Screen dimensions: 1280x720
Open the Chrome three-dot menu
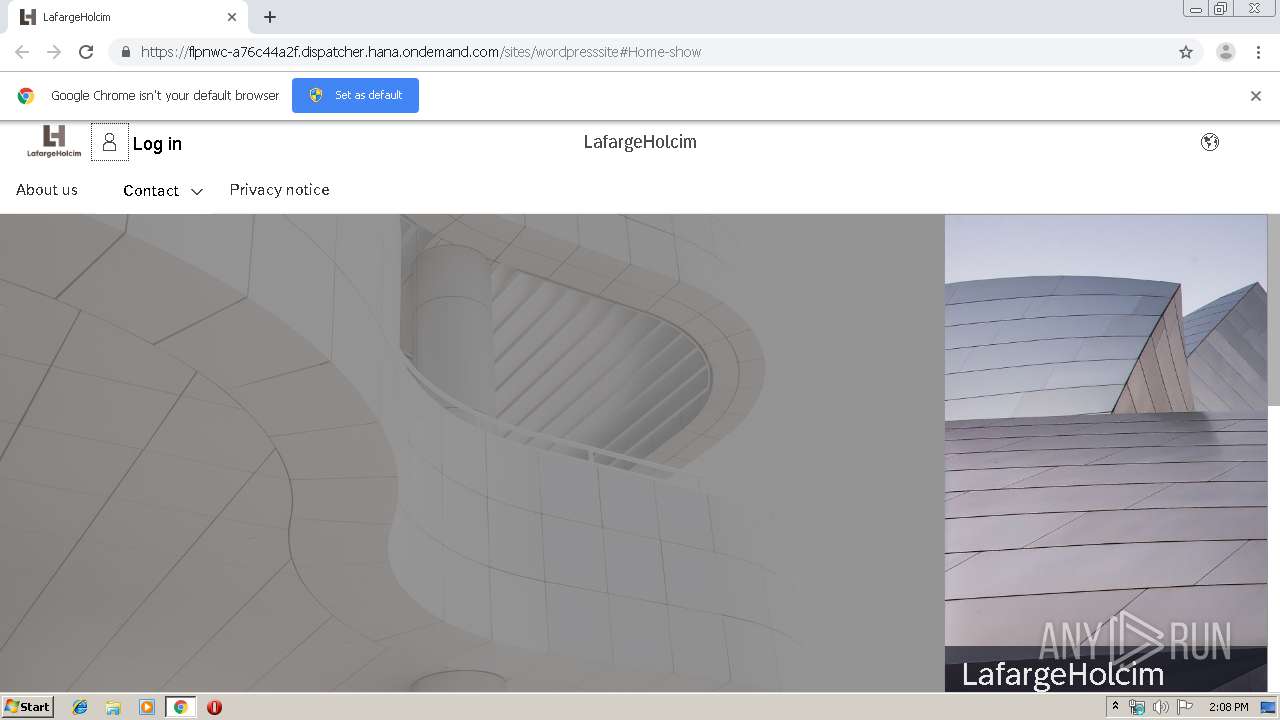(1258, 52)
